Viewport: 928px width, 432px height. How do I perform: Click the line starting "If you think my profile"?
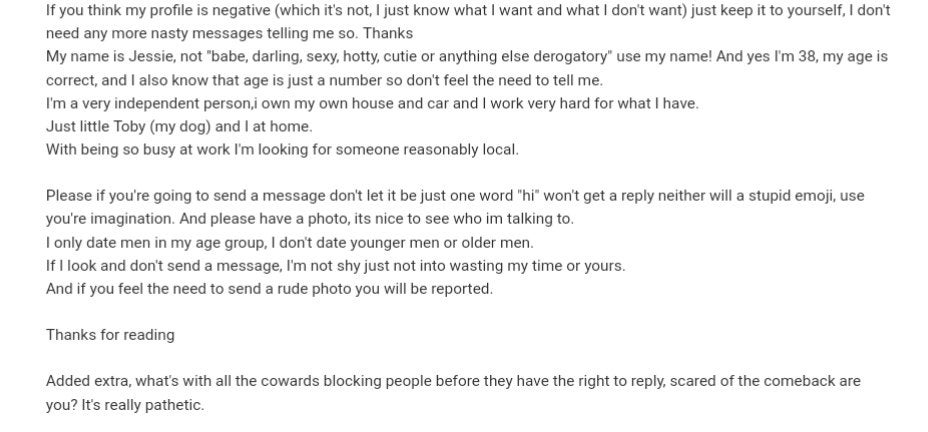tap(300, 11)
